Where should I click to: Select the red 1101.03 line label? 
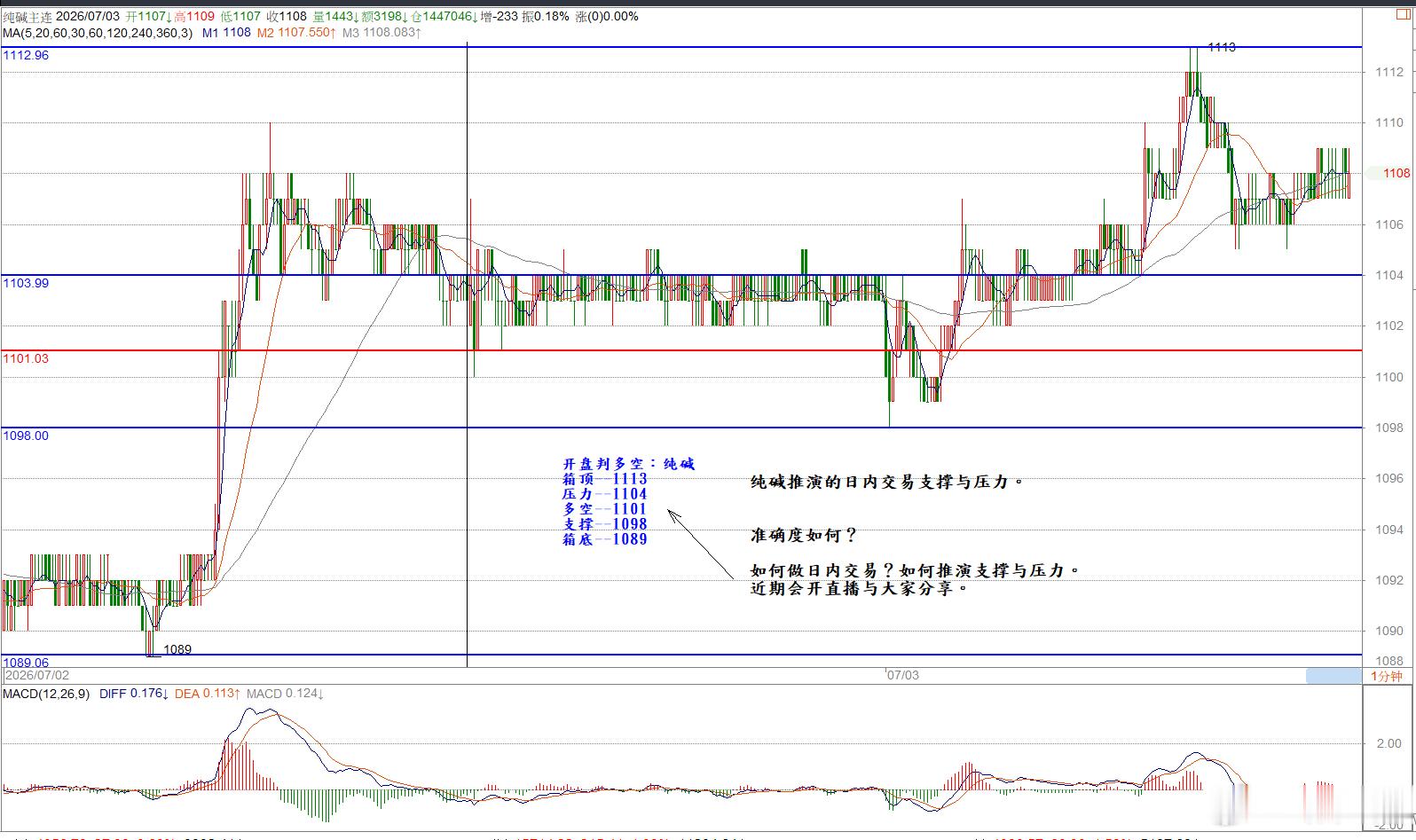[27, 358]
